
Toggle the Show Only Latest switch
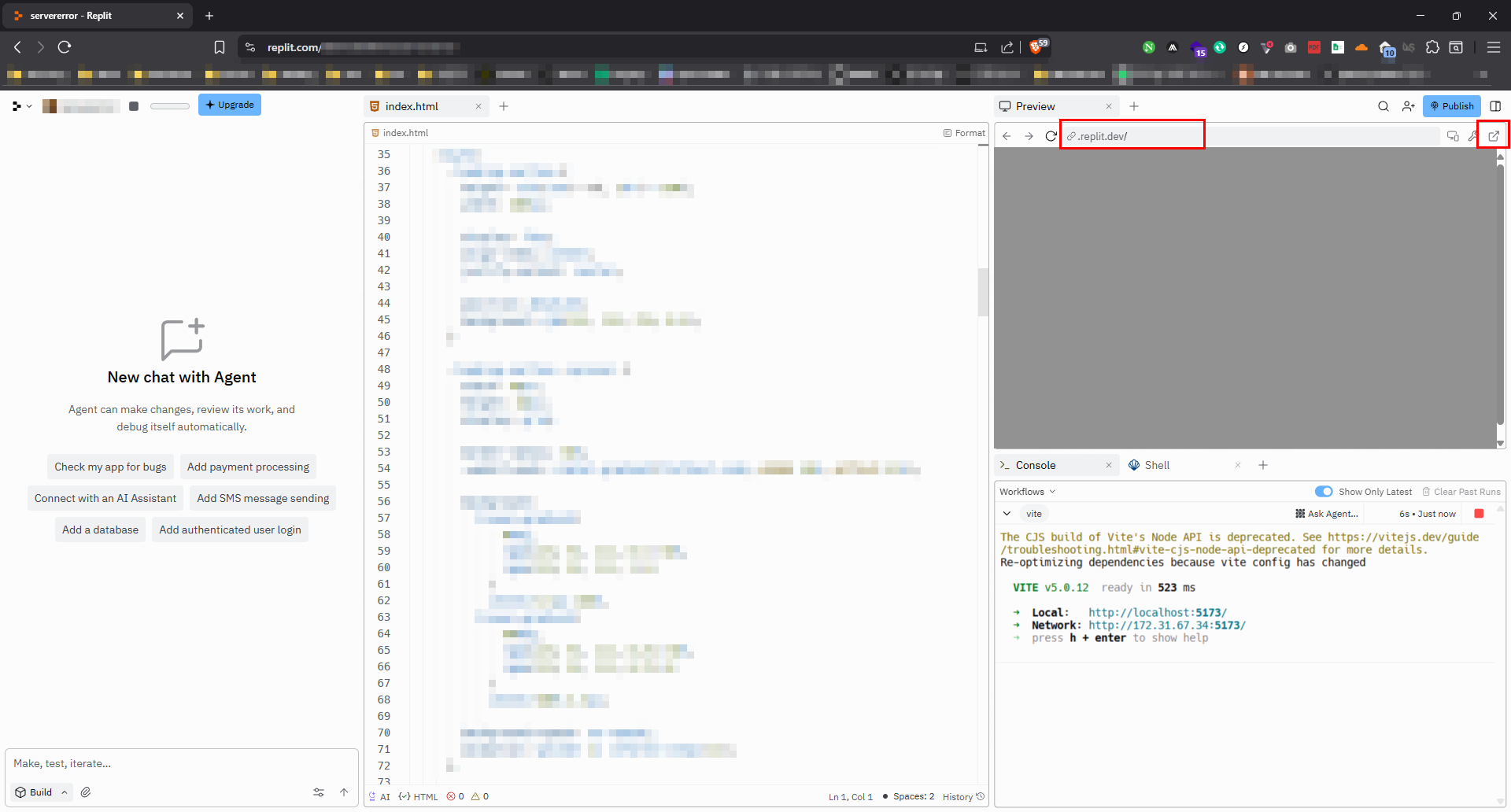coord(1324,492)
